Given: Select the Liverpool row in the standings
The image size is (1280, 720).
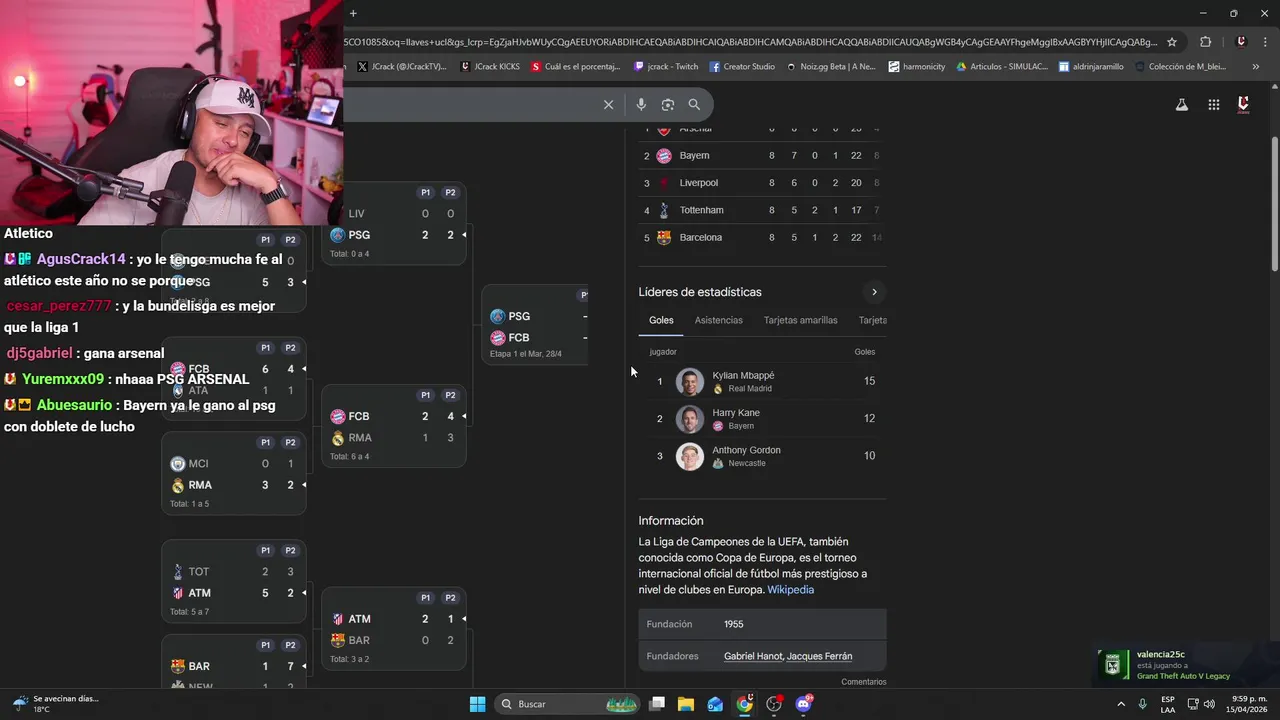Looking at the screenshot, I should (762, 183).
